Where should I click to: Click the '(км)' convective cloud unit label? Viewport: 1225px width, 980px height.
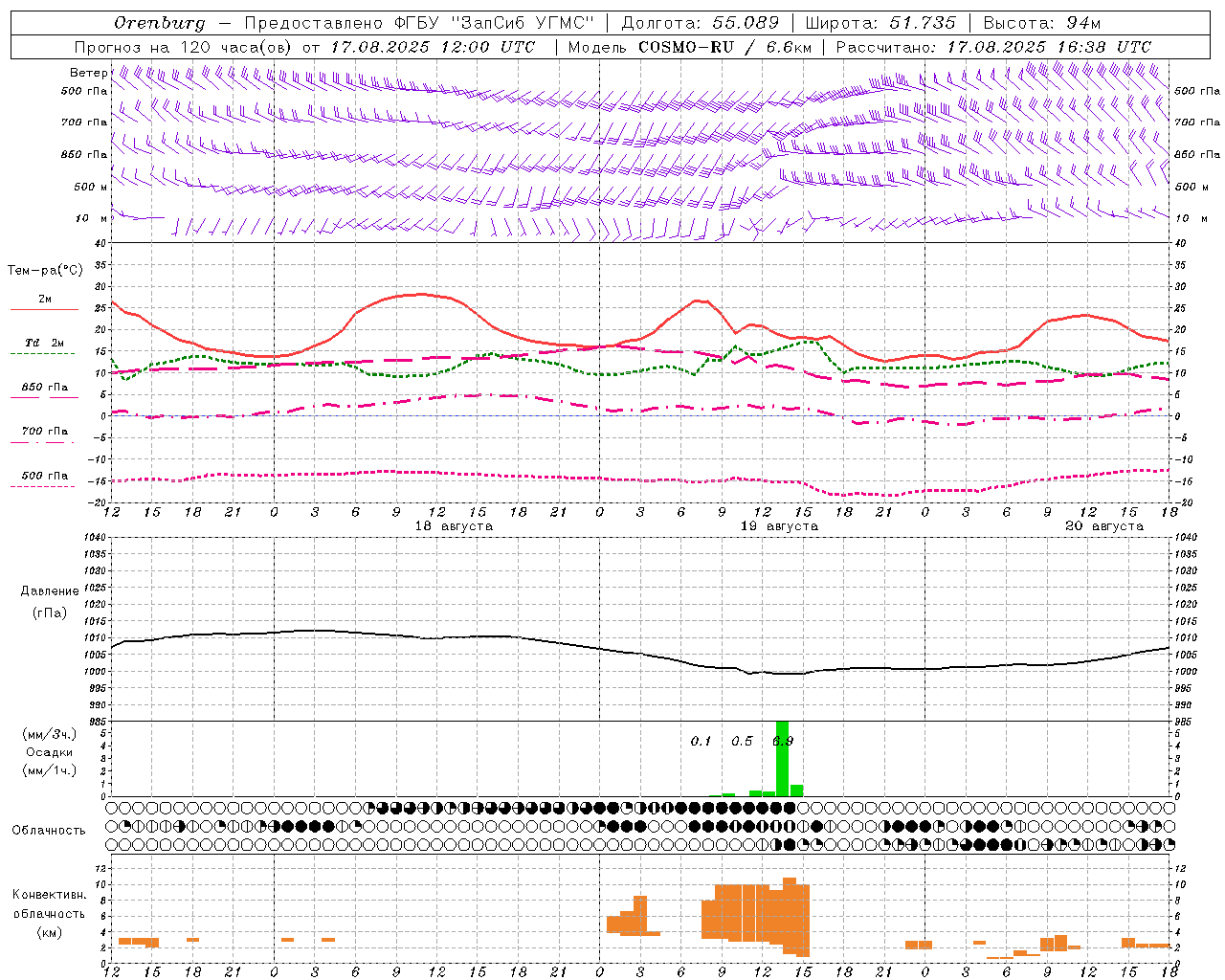click(x=50, y=932)
